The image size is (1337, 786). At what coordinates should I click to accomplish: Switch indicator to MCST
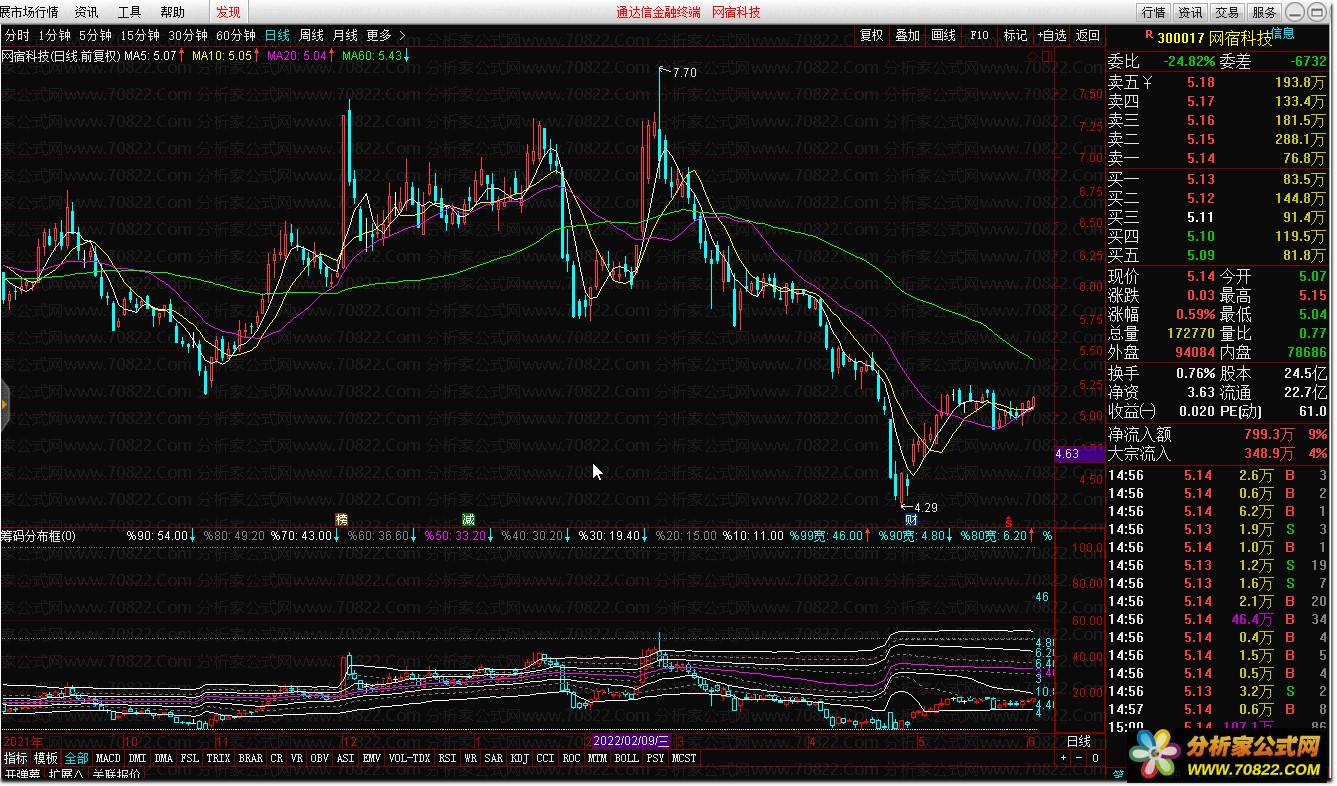[x=684, y=758]
